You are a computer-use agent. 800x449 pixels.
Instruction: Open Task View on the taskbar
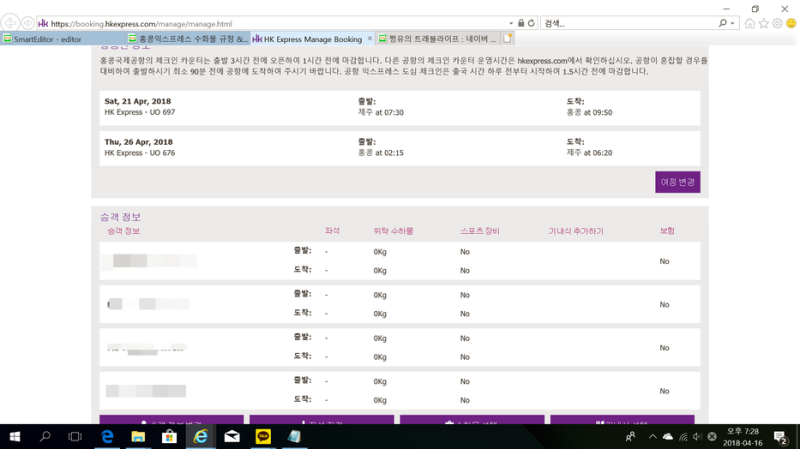(x=75, y=437)
